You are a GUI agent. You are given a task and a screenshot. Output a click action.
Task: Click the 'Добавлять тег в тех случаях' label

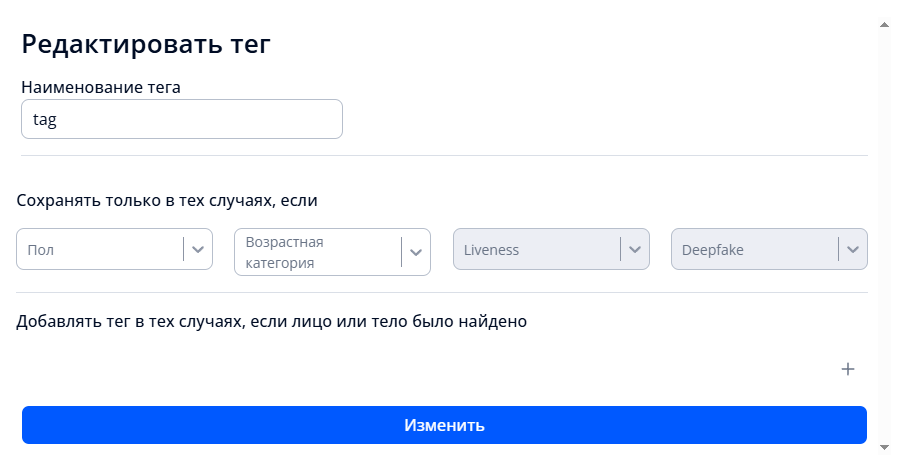271,322
